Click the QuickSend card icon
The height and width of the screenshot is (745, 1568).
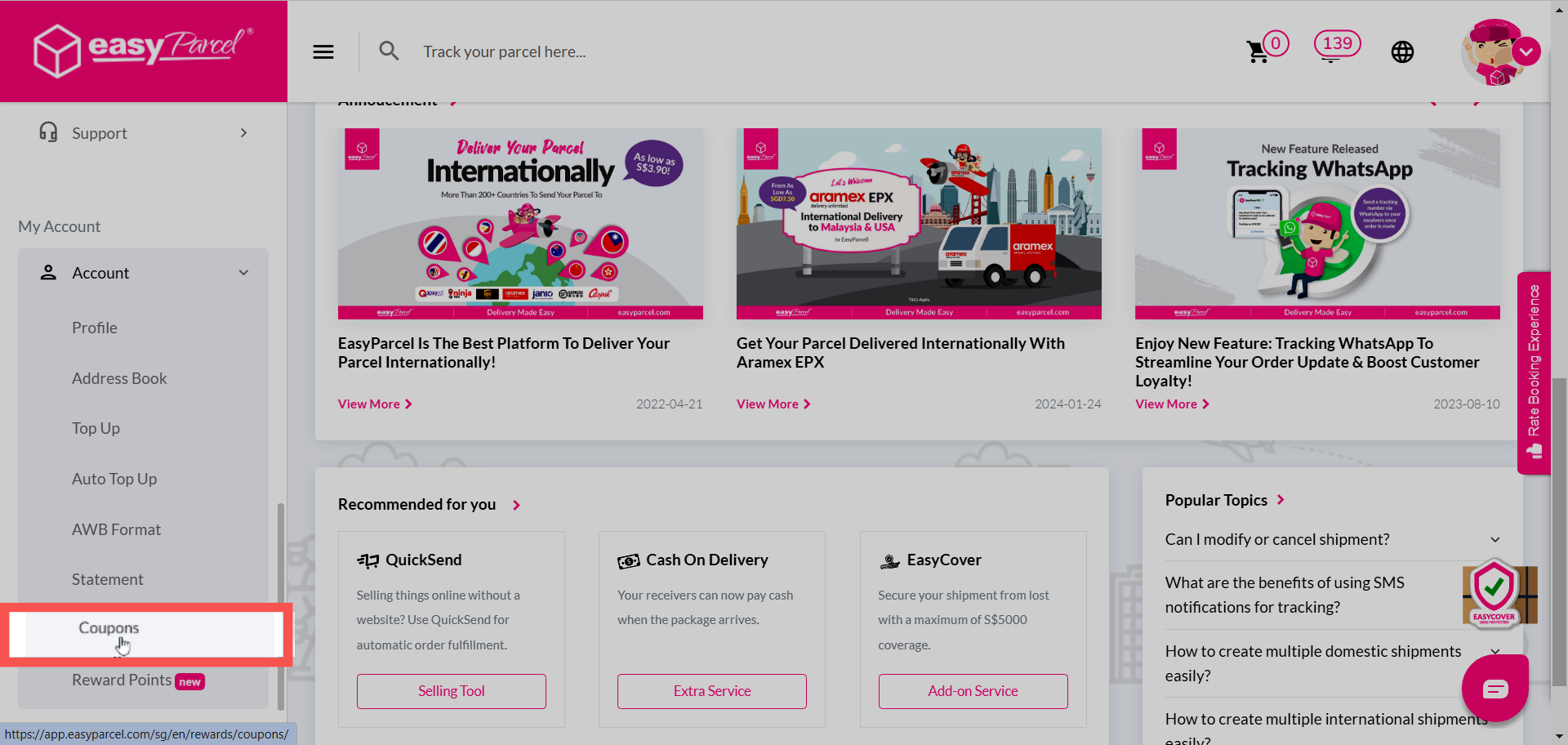367,560
